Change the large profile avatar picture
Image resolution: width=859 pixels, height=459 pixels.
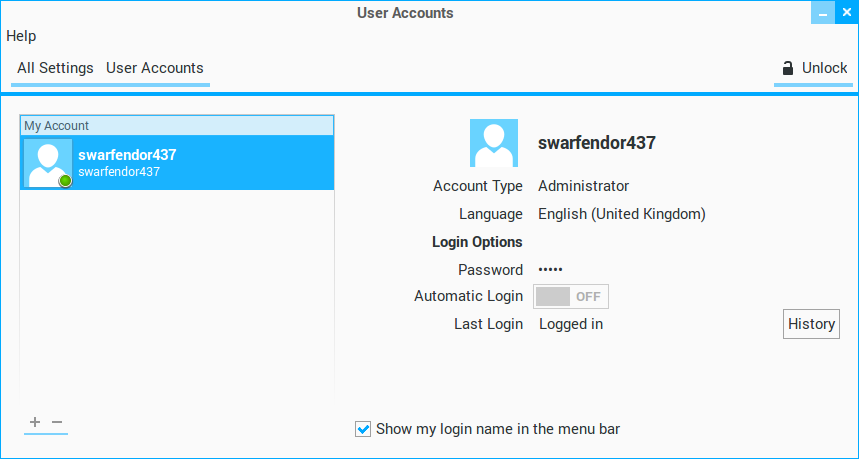[x=494, y=143]
